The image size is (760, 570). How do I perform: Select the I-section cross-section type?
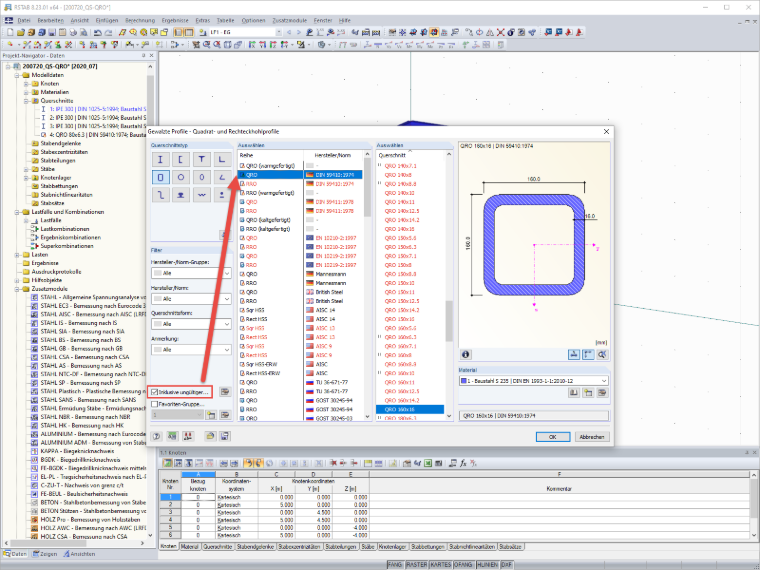point(160,159)
